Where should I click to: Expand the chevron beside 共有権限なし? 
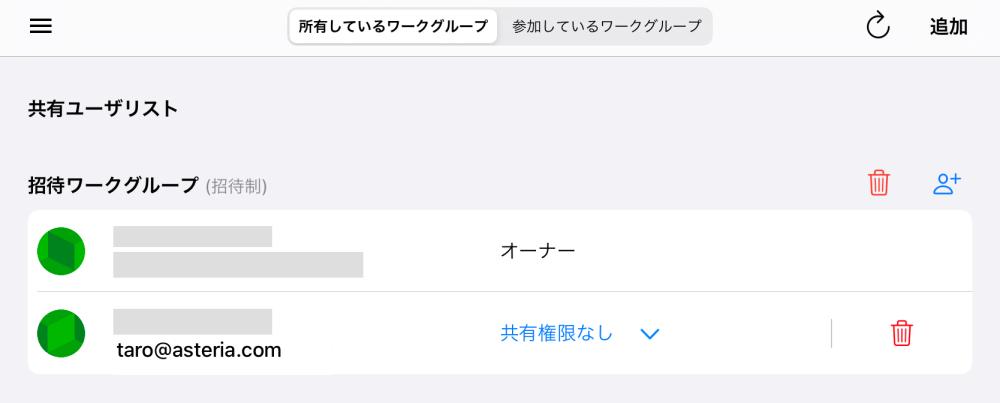[650, 334]
